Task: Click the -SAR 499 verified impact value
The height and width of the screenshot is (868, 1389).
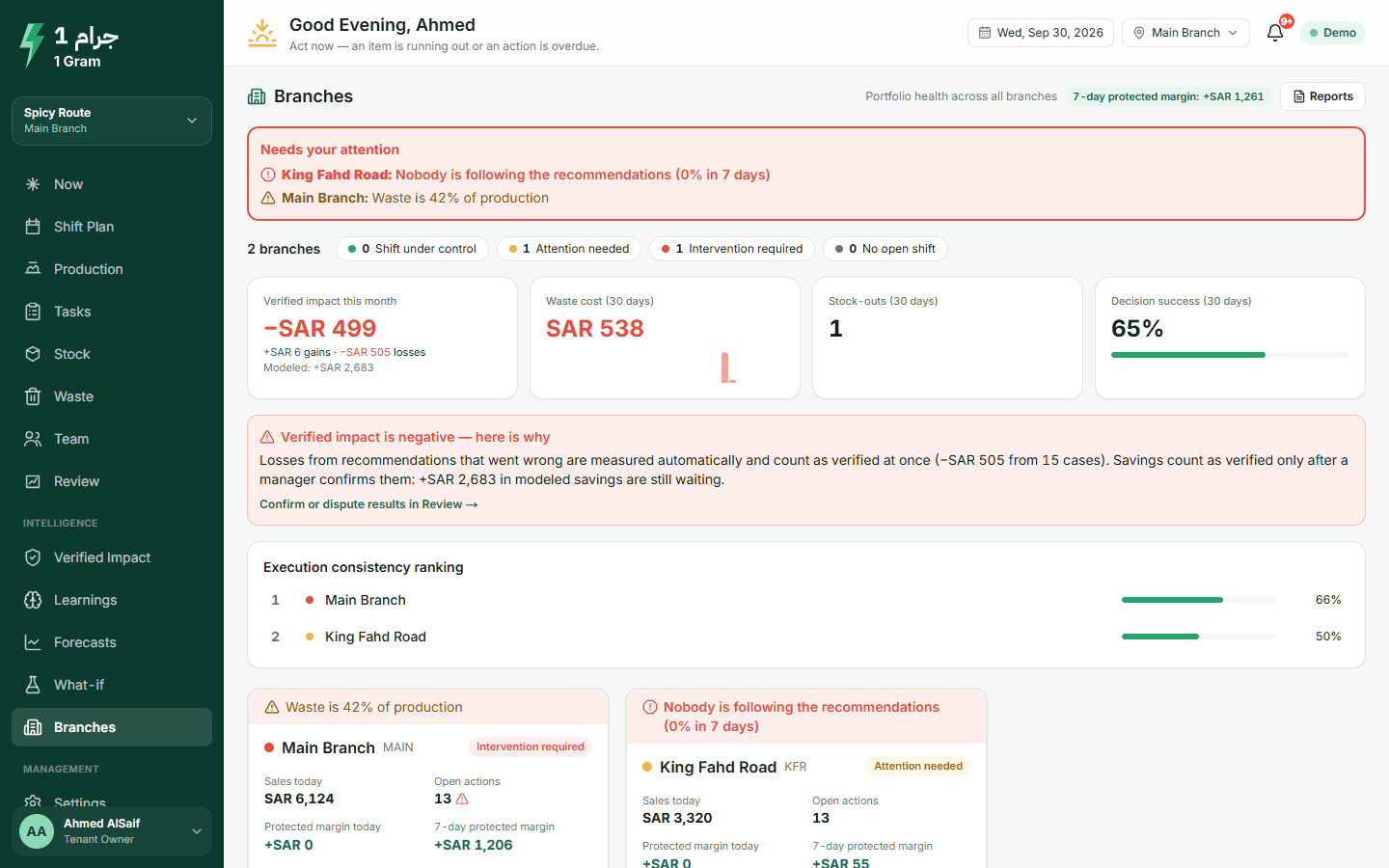Action: coord(320,329)
